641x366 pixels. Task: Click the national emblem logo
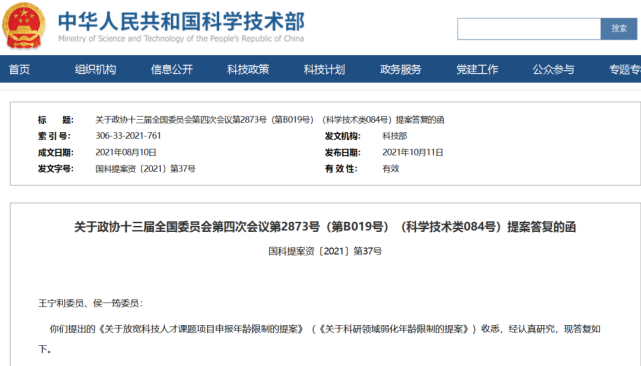click(23, 25)
